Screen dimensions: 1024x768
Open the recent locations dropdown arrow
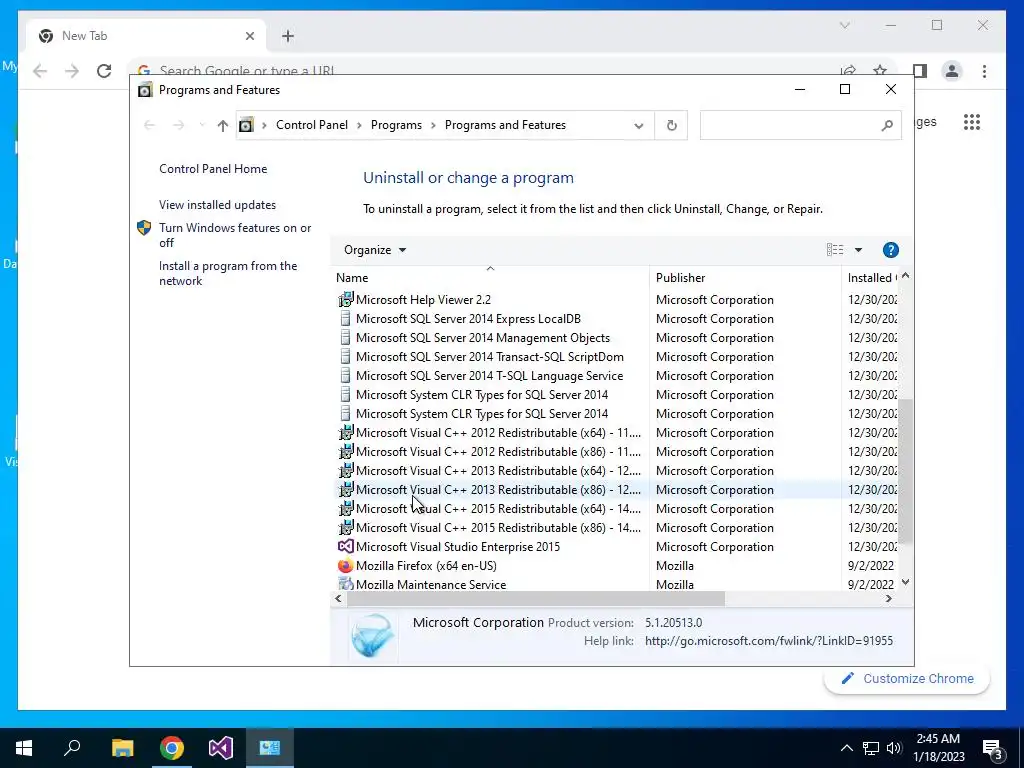click(202, 125)
